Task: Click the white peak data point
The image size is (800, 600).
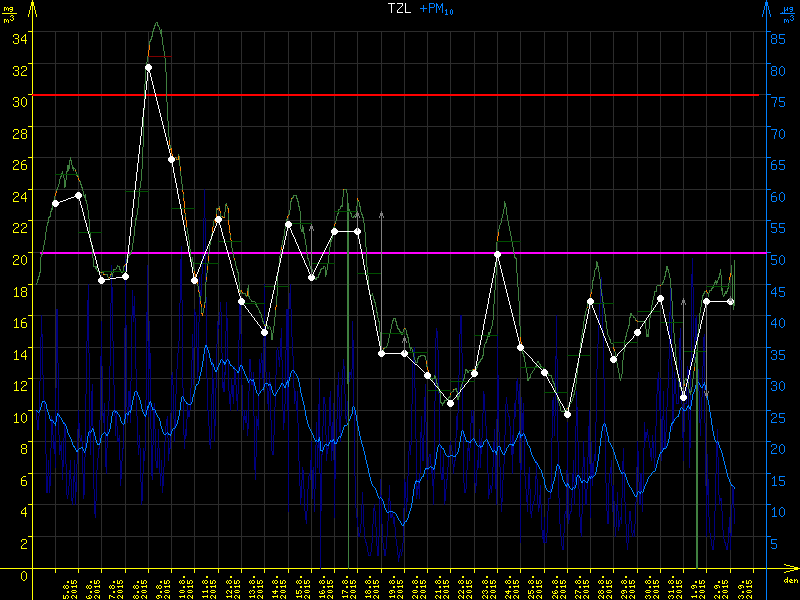Action: [148, 67]
